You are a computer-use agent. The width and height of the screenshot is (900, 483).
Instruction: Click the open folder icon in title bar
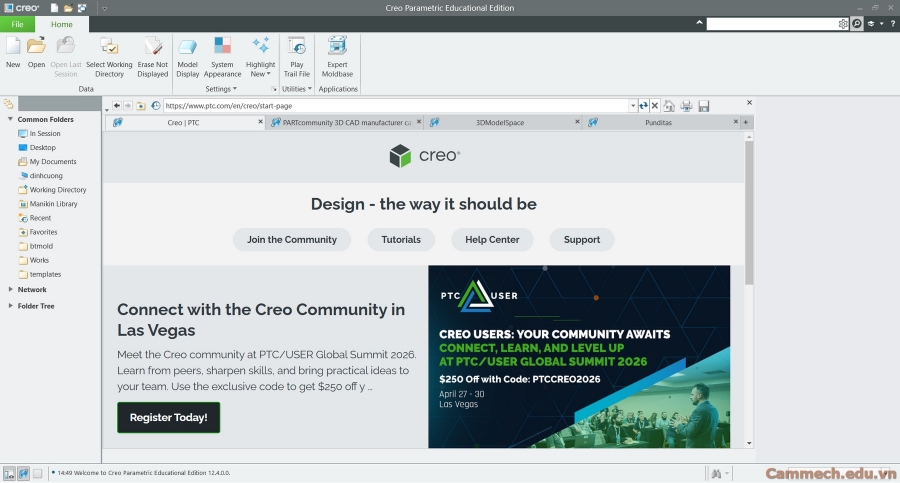click(68, 8)
